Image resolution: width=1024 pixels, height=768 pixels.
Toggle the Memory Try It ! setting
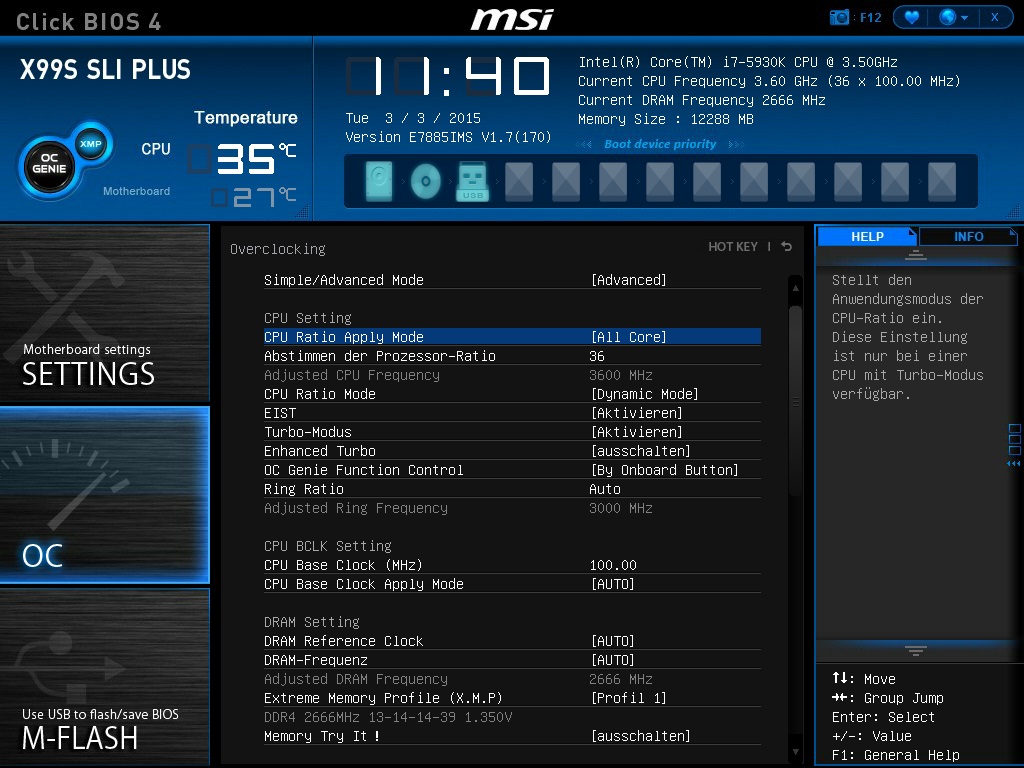tap(512, 736)
